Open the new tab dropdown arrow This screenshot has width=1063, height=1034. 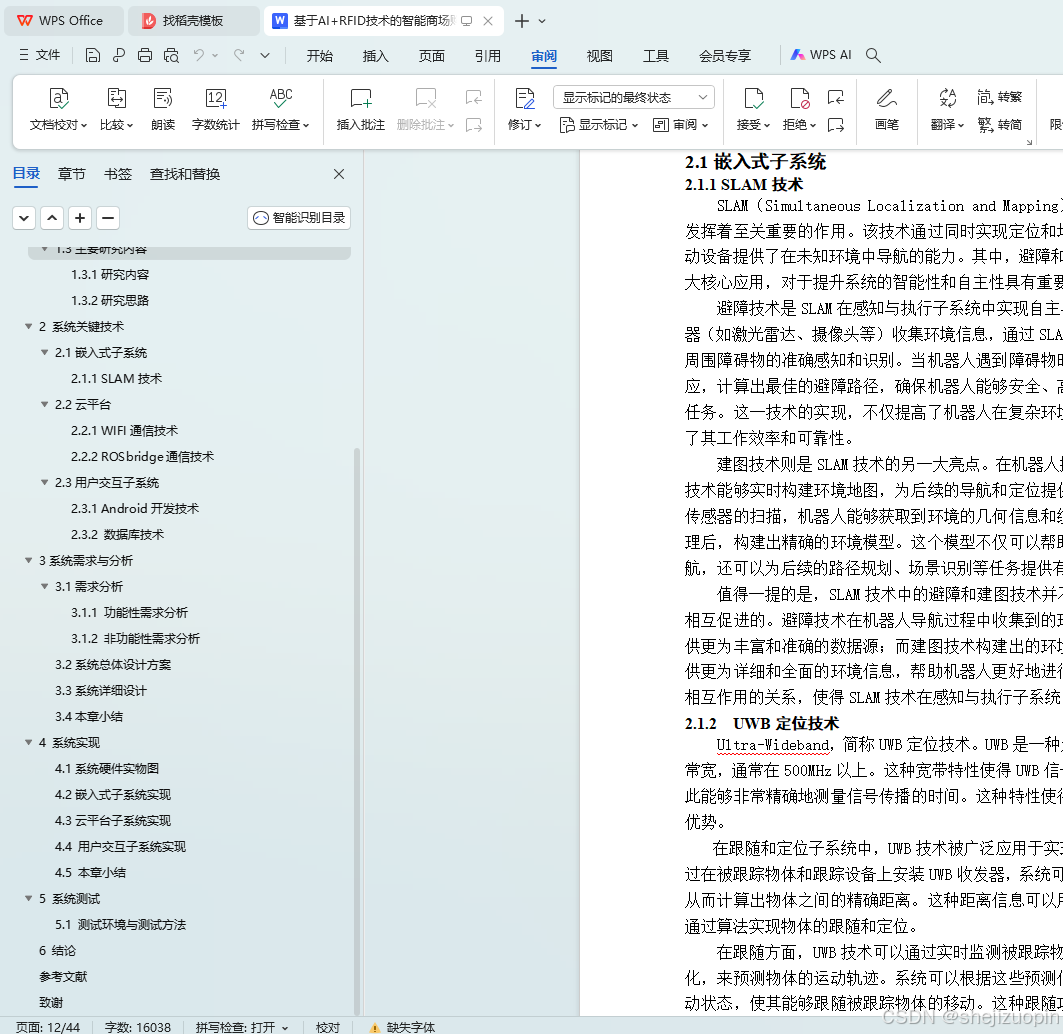[542, 21]
